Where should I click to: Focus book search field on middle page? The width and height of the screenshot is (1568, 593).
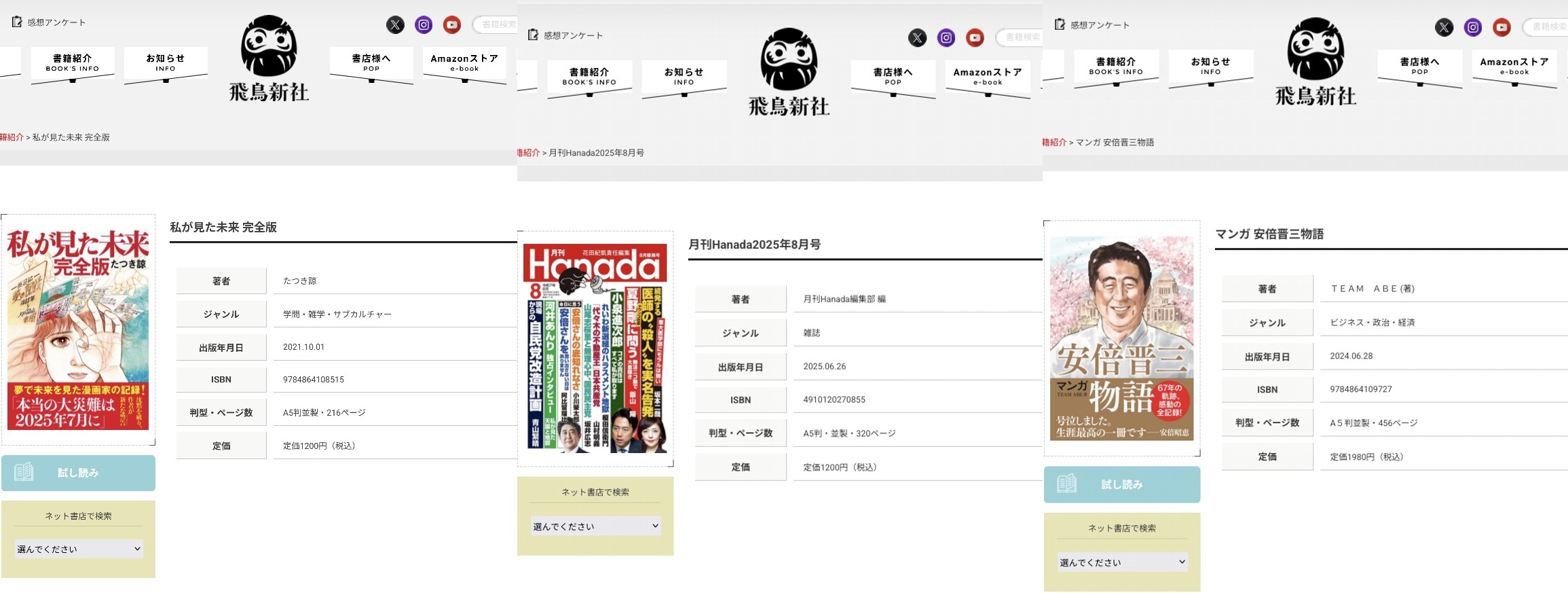[x=1020, y=37]
